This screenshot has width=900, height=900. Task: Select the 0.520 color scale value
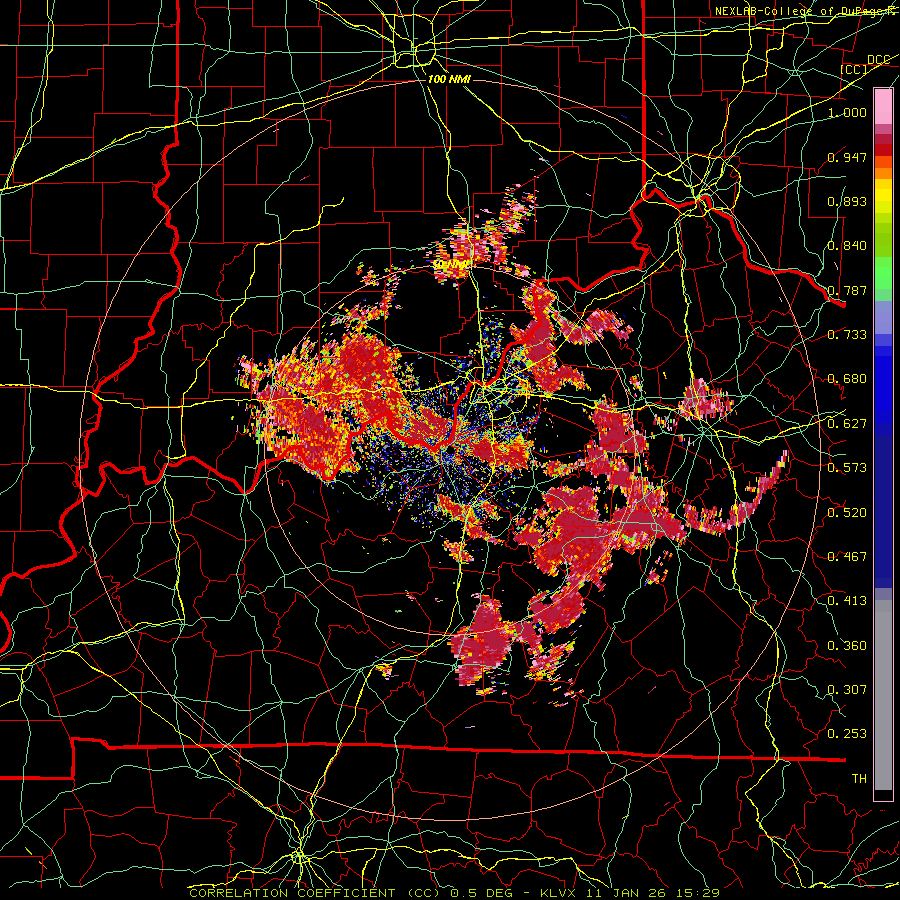(x=847, y=513)
